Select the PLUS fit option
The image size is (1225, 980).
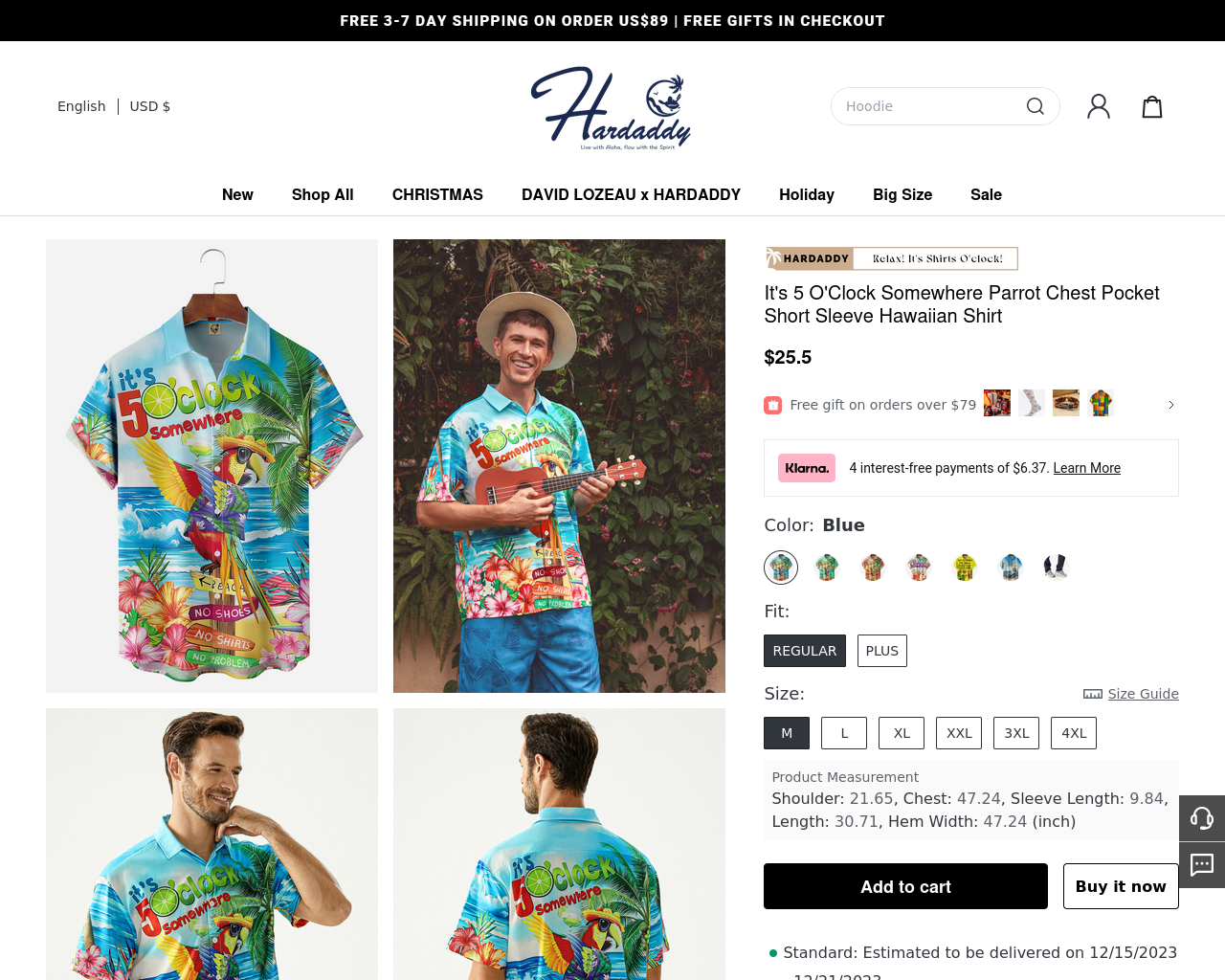tap(881, 651)
